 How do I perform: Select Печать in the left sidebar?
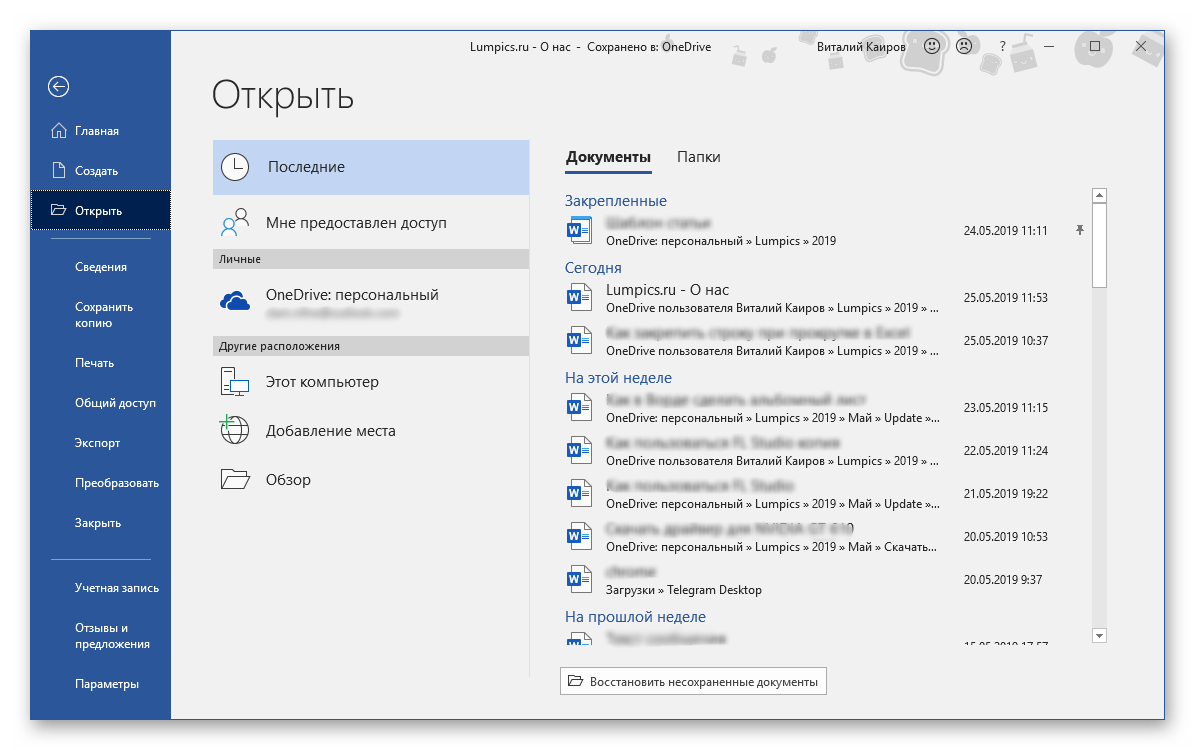pyautogui.click(x=94, y=363)
